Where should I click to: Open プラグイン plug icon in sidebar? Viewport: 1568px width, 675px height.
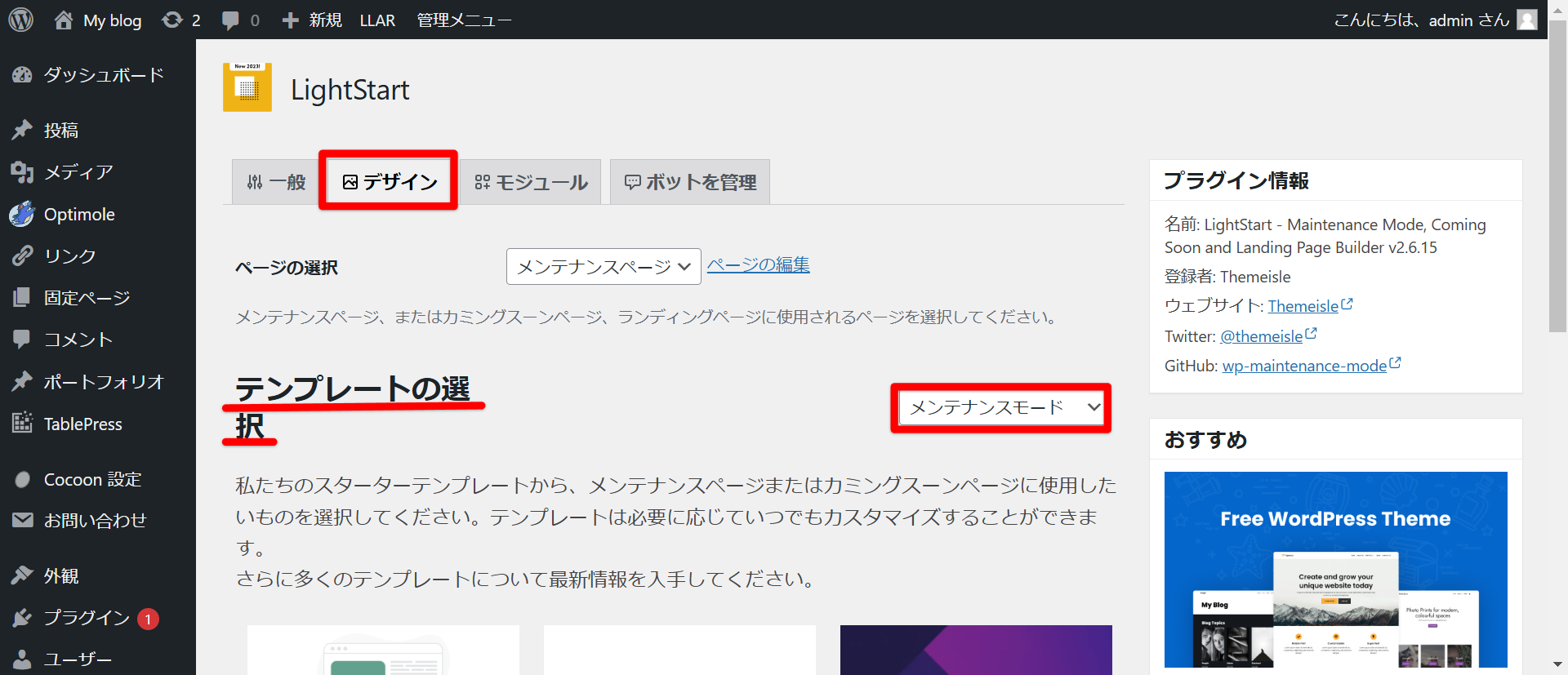(x=22, y=618)
